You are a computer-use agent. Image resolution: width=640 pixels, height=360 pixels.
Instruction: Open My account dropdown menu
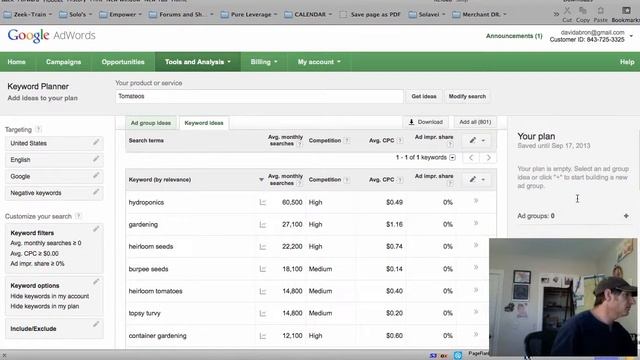319,62
